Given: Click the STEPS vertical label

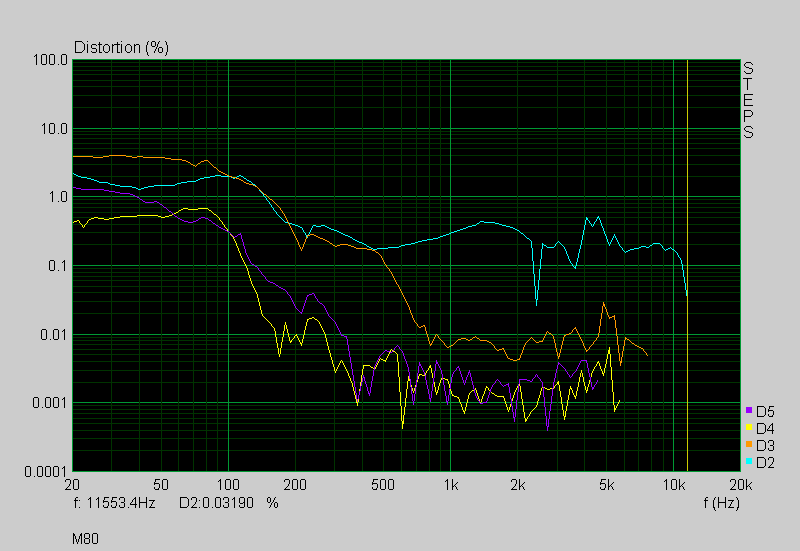Looking at the screenshot, I should click(x=748, y=100).
